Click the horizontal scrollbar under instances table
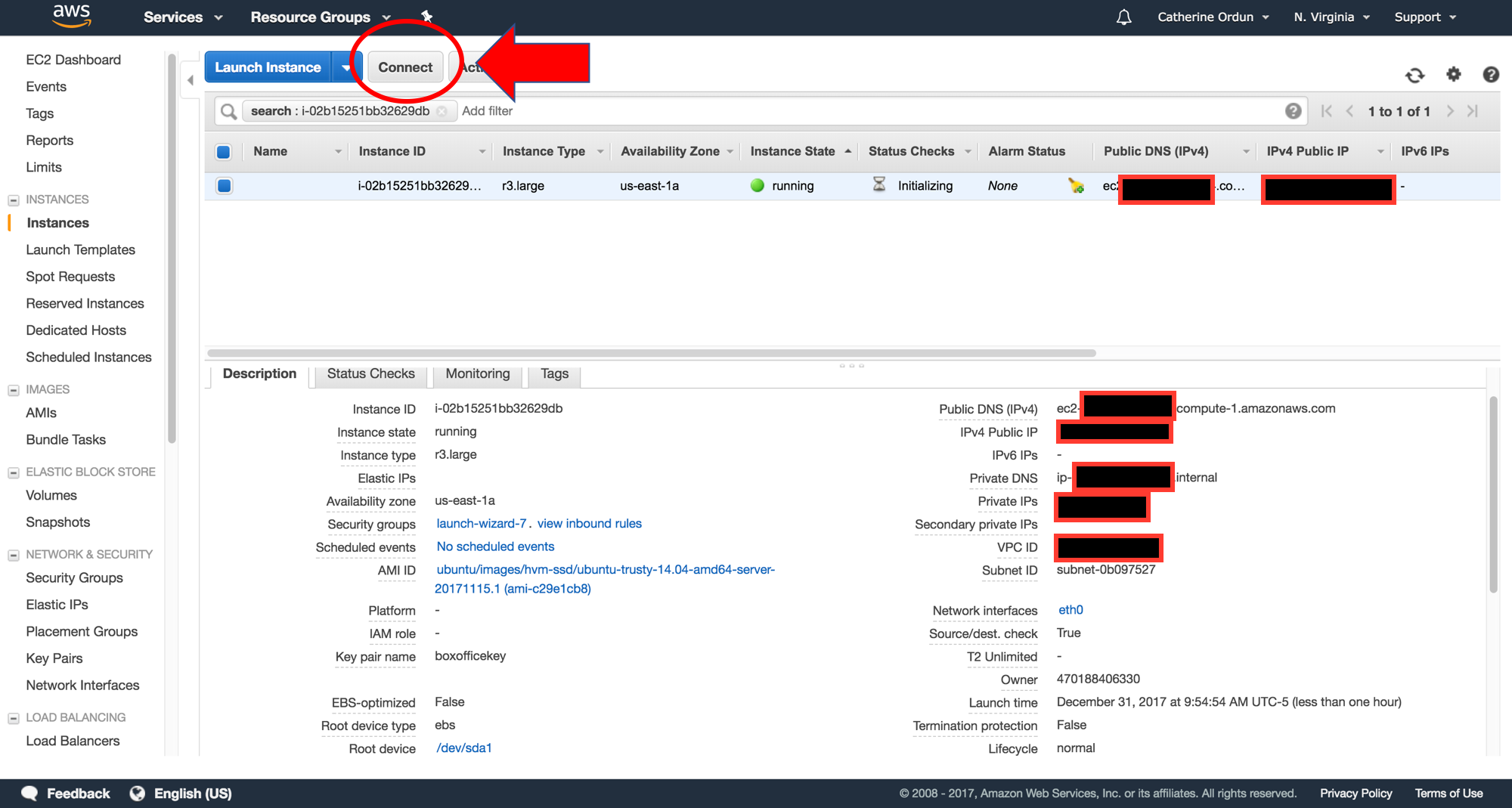 click(651, 353)
